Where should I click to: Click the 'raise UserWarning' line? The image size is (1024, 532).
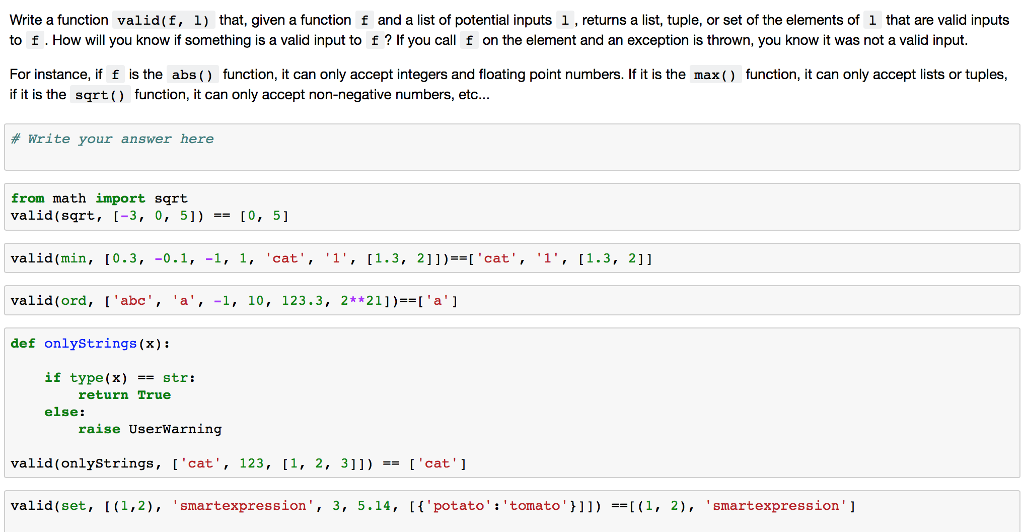click(150, 429)
